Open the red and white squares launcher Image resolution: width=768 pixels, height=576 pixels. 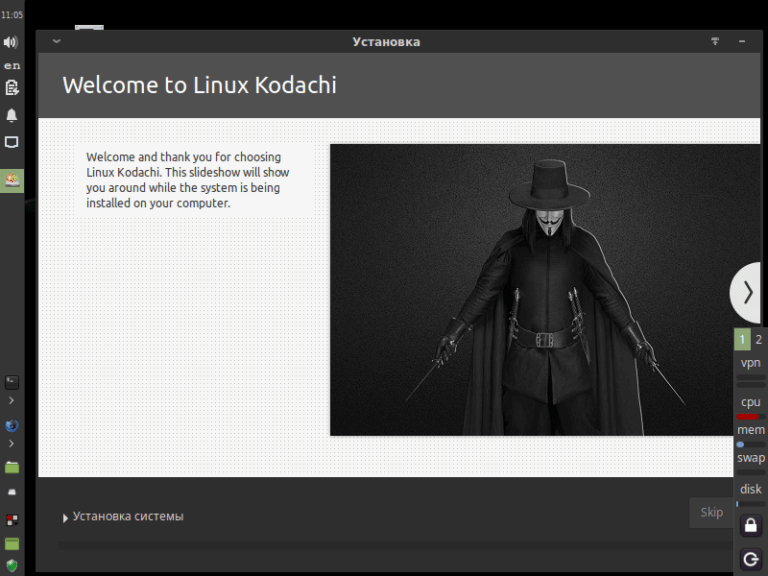(x=12, y=520)
